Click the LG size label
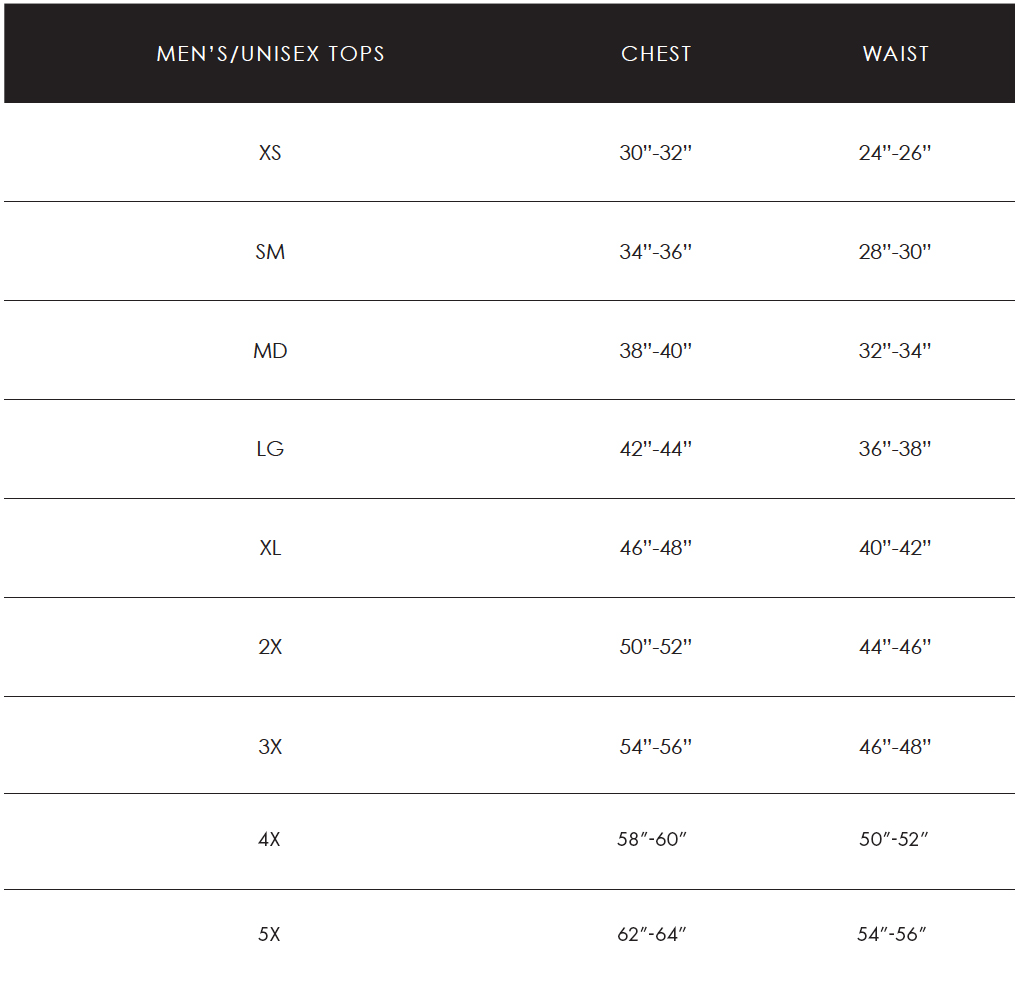Image resolution: width=1020 pixels, height=1008 pixels. pyautogui.click(x=270, y=449)
